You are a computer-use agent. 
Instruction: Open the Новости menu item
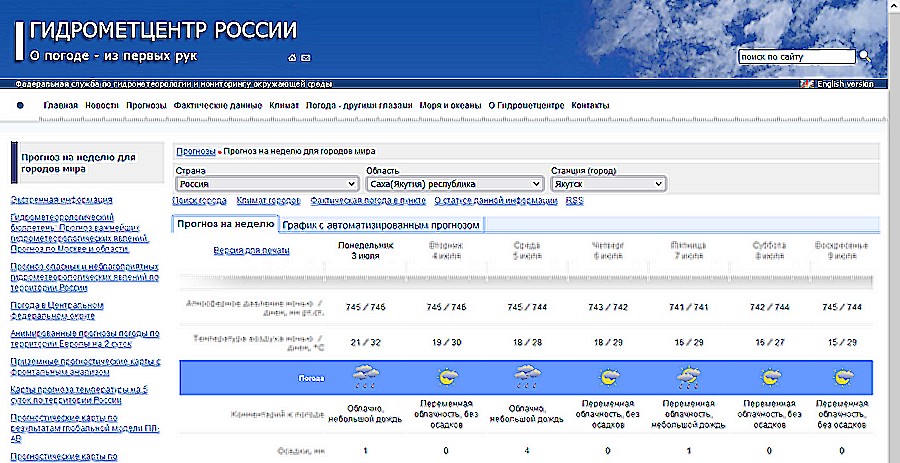[x=102, y=106]
